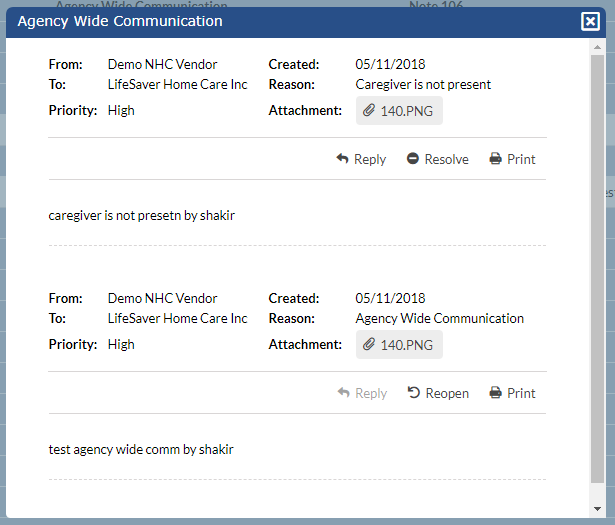Click the greyed reply arrow in second message
The height and width of the screenshot is (525, 615).
point(343,393)
